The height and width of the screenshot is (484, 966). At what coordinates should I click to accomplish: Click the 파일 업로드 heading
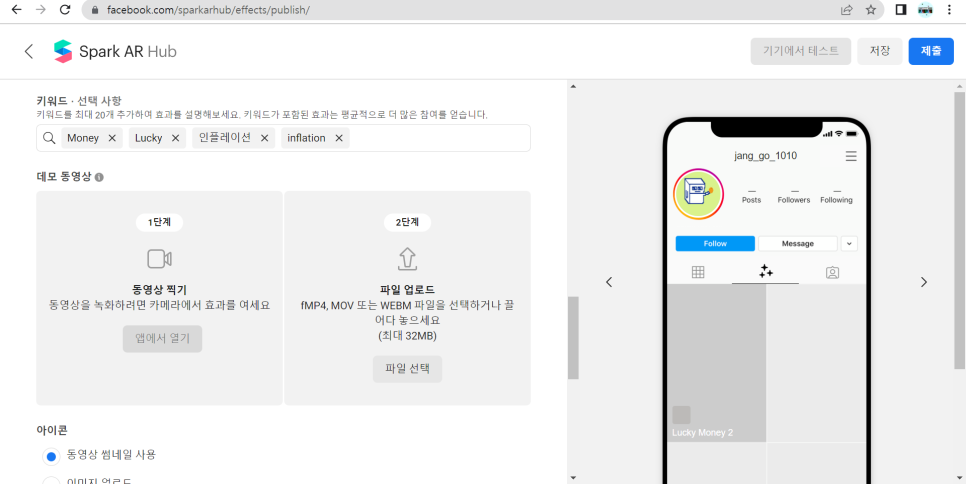pyautogui.click(x=407, y=290)
